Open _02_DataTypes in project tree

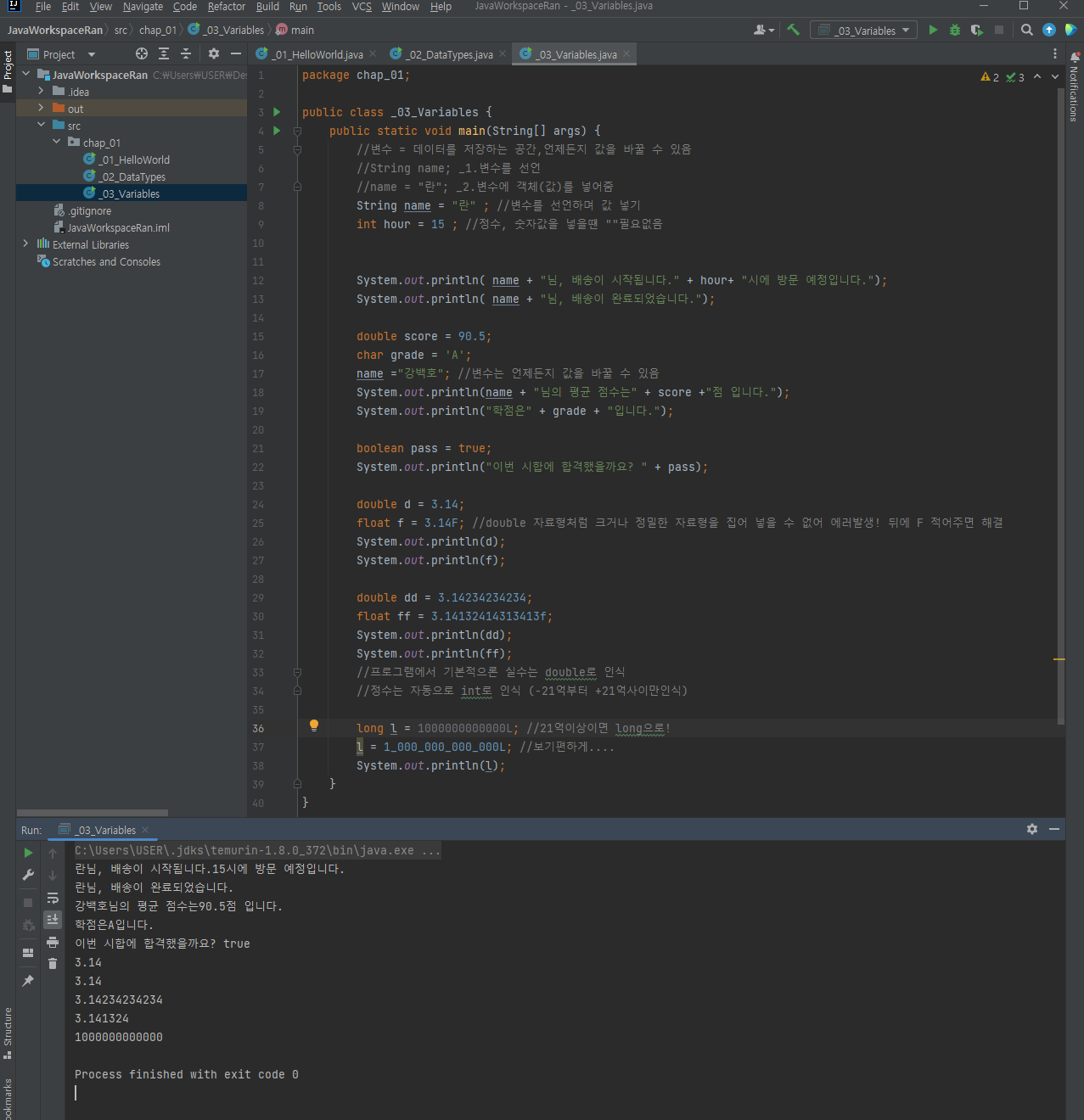132,176
